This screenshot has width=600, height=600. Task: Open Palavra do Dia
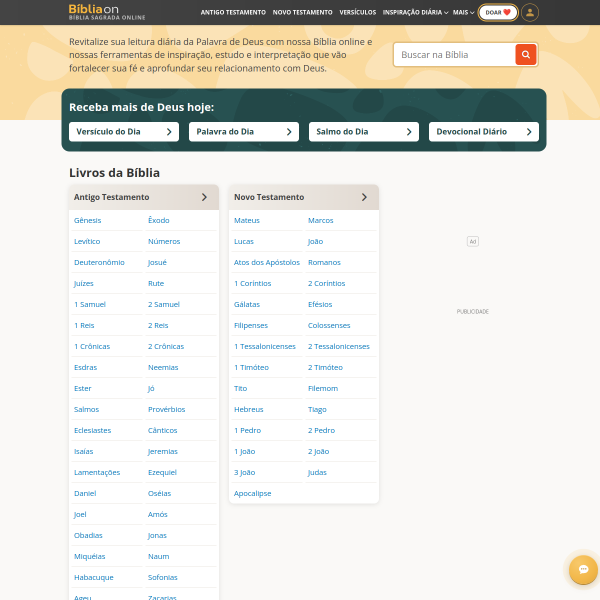[x=244, y=132]
